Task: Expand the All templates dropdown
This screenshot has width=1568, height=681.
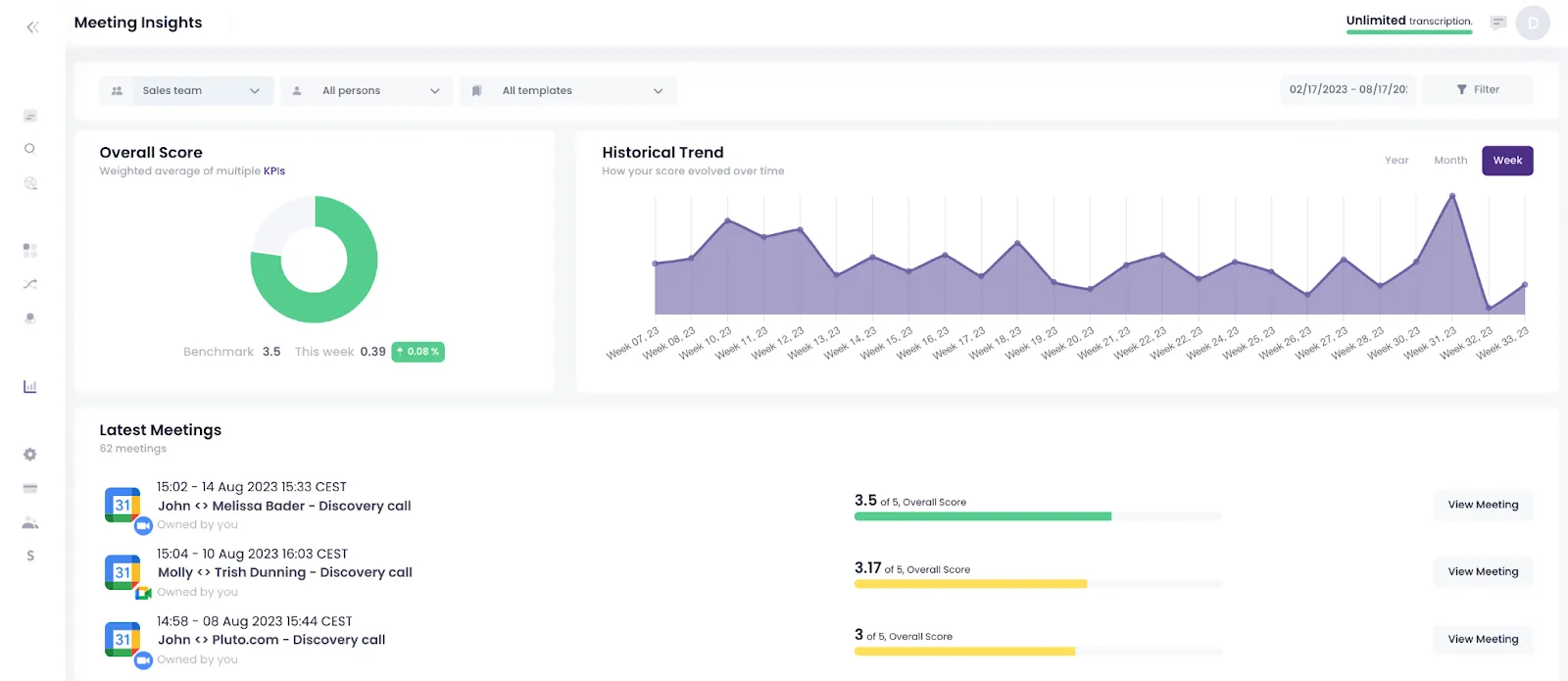Action: [568, 90]
